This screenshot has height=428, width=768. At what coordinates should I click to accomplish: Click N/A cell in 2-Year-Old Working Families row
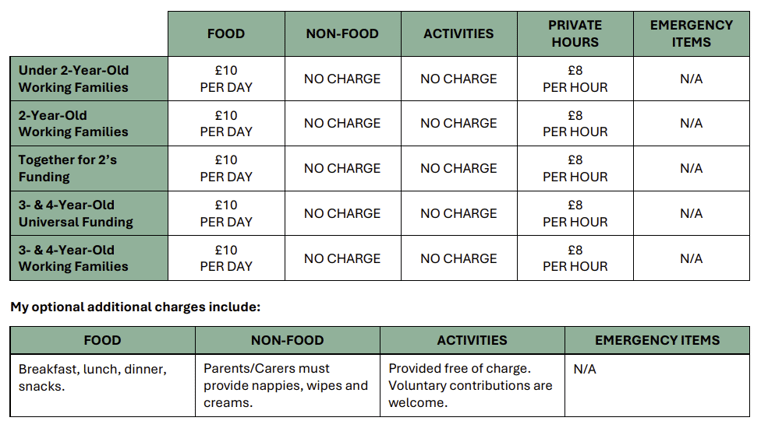point(691,123)
